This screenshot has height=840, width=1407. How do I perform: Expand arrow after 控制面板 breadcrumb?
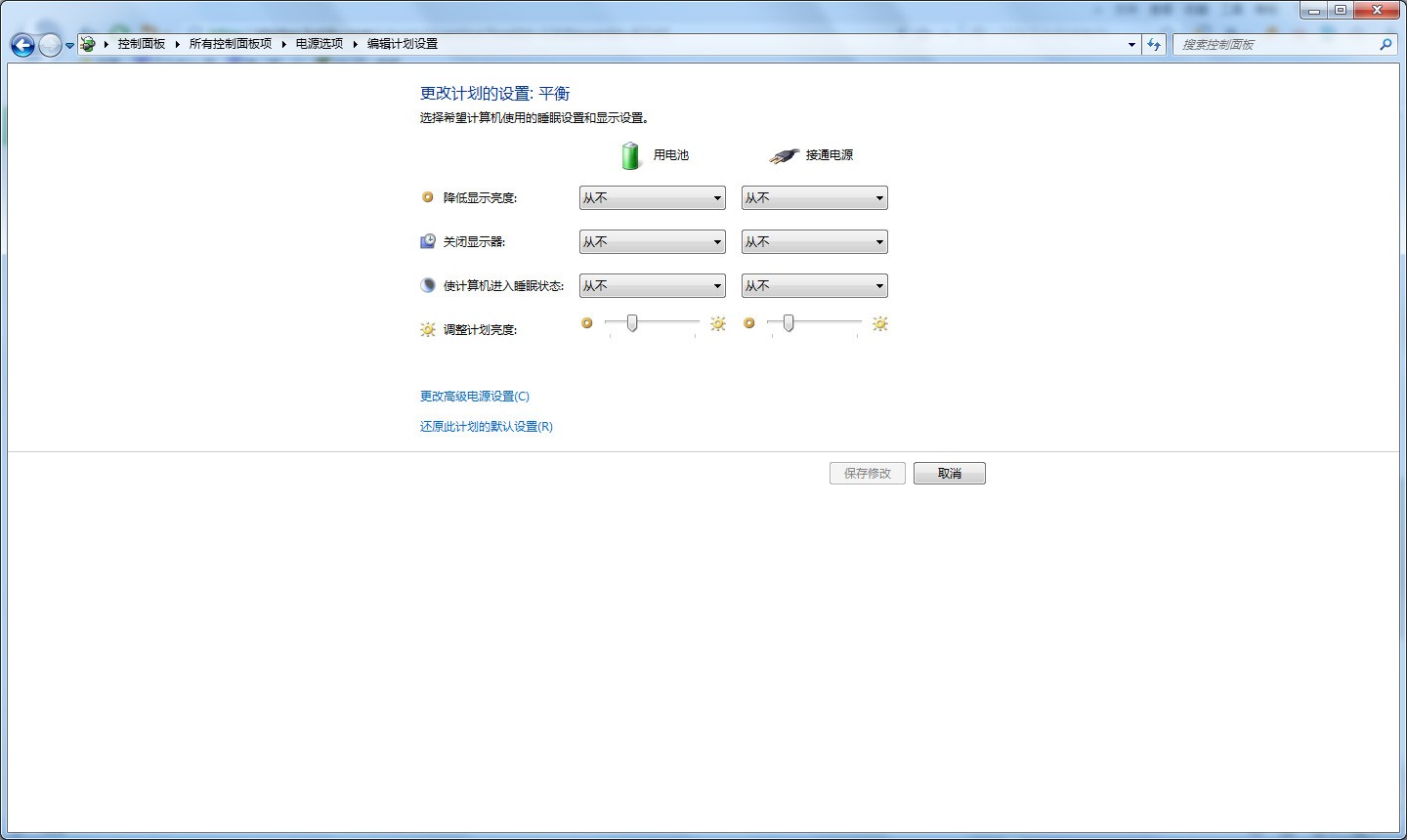(x=178, y=44)
